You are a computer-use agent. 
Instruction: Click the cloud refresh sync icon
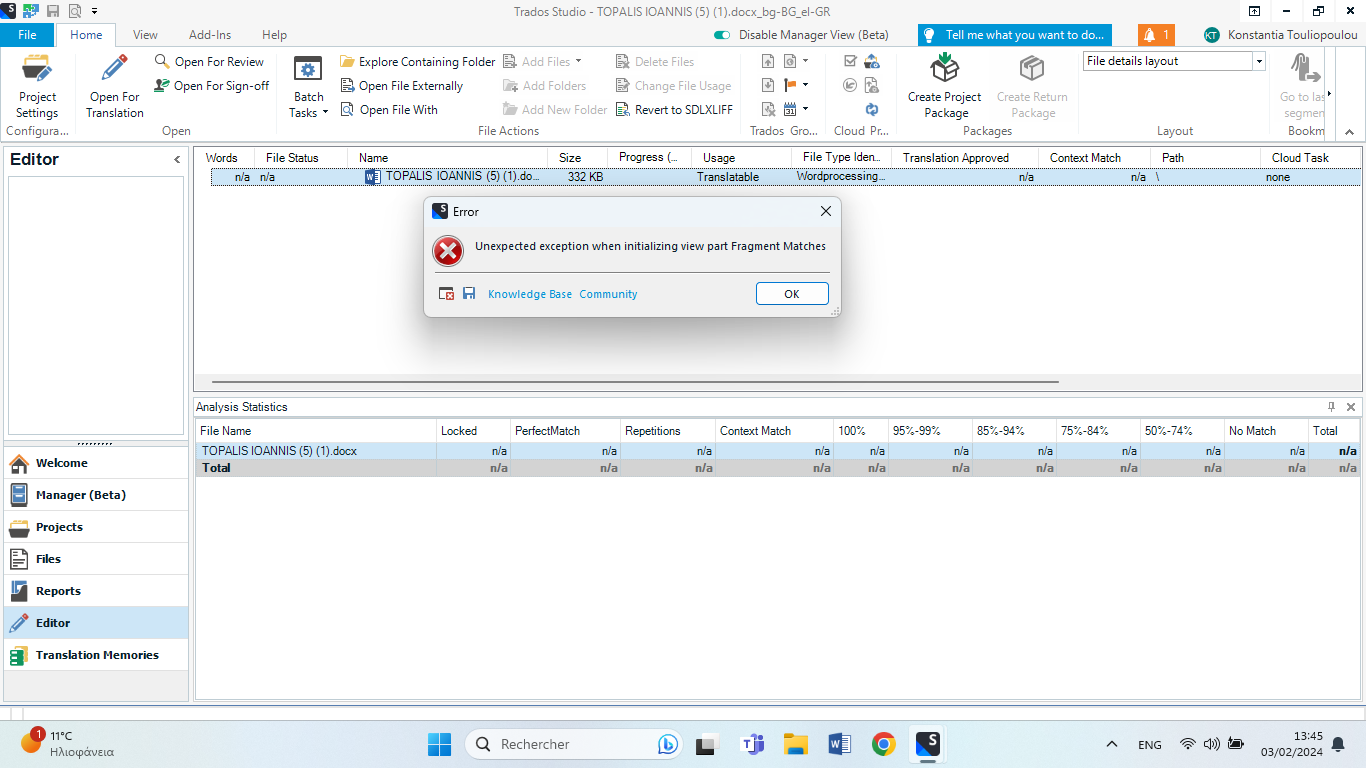click(x=872, y=110)
